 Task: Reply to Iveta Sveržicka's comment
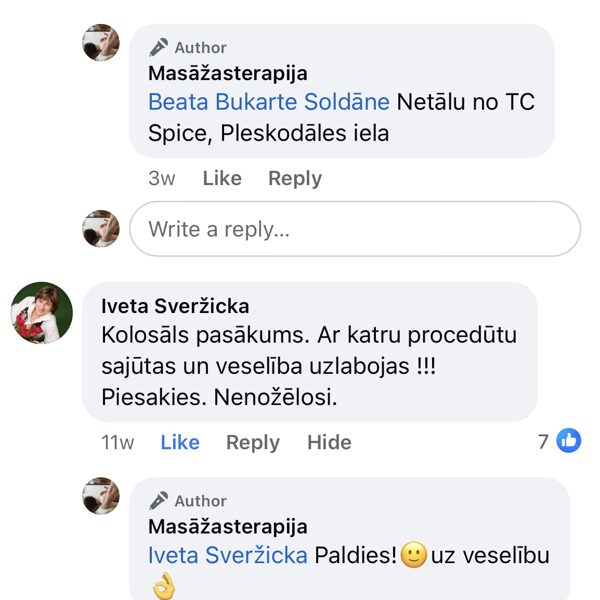click(x=253, y=442)
